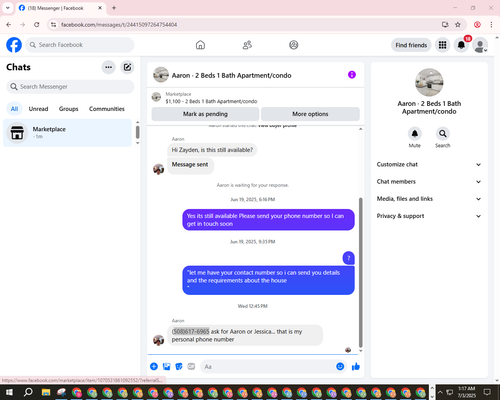The height and width of the screenshot is (400, 500).
Task: Open Facebook home via logo
Action: tap(14, 45)
